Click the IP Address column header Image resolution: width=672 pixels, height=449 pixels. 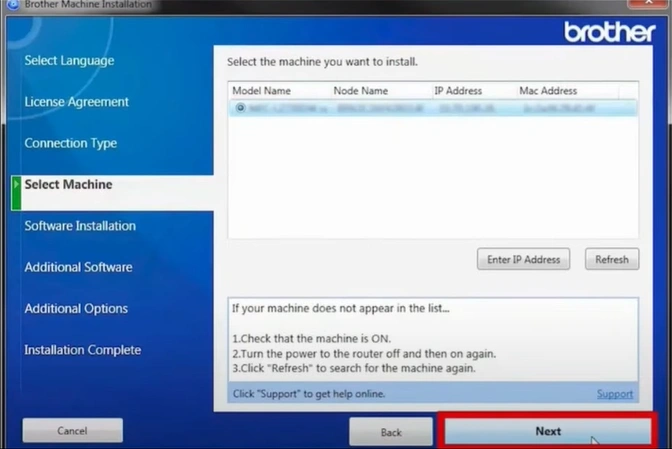pyautogui.click(x=458, y=91)
